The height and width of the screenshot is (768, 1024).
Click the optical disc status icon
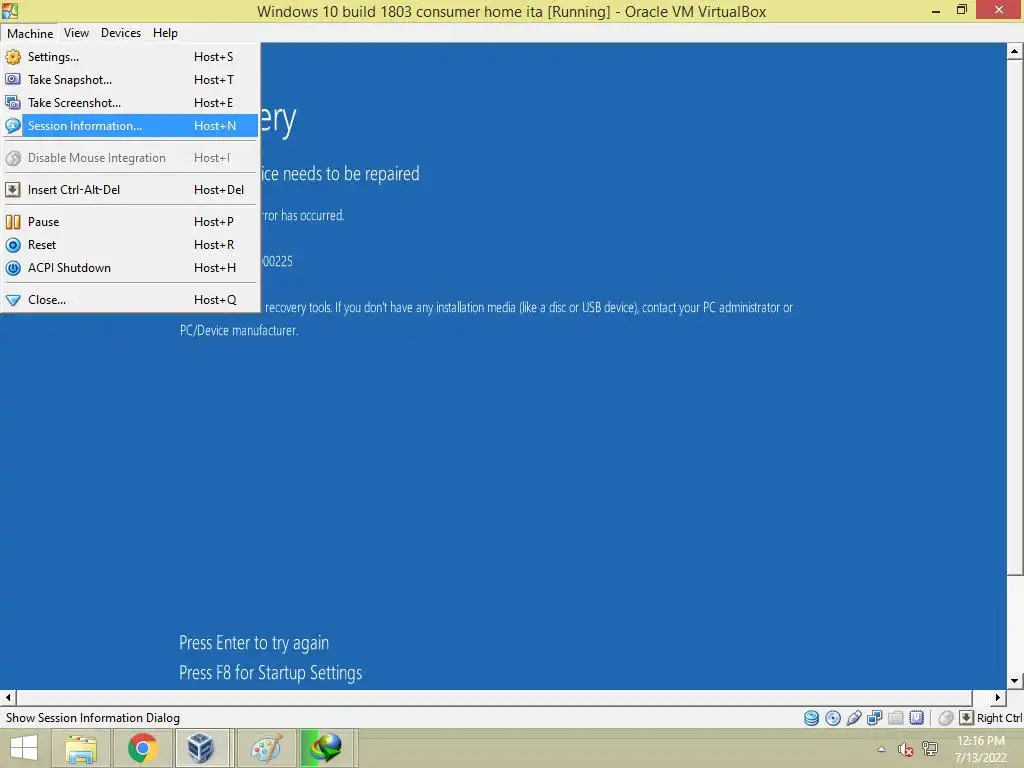(833, 718)
